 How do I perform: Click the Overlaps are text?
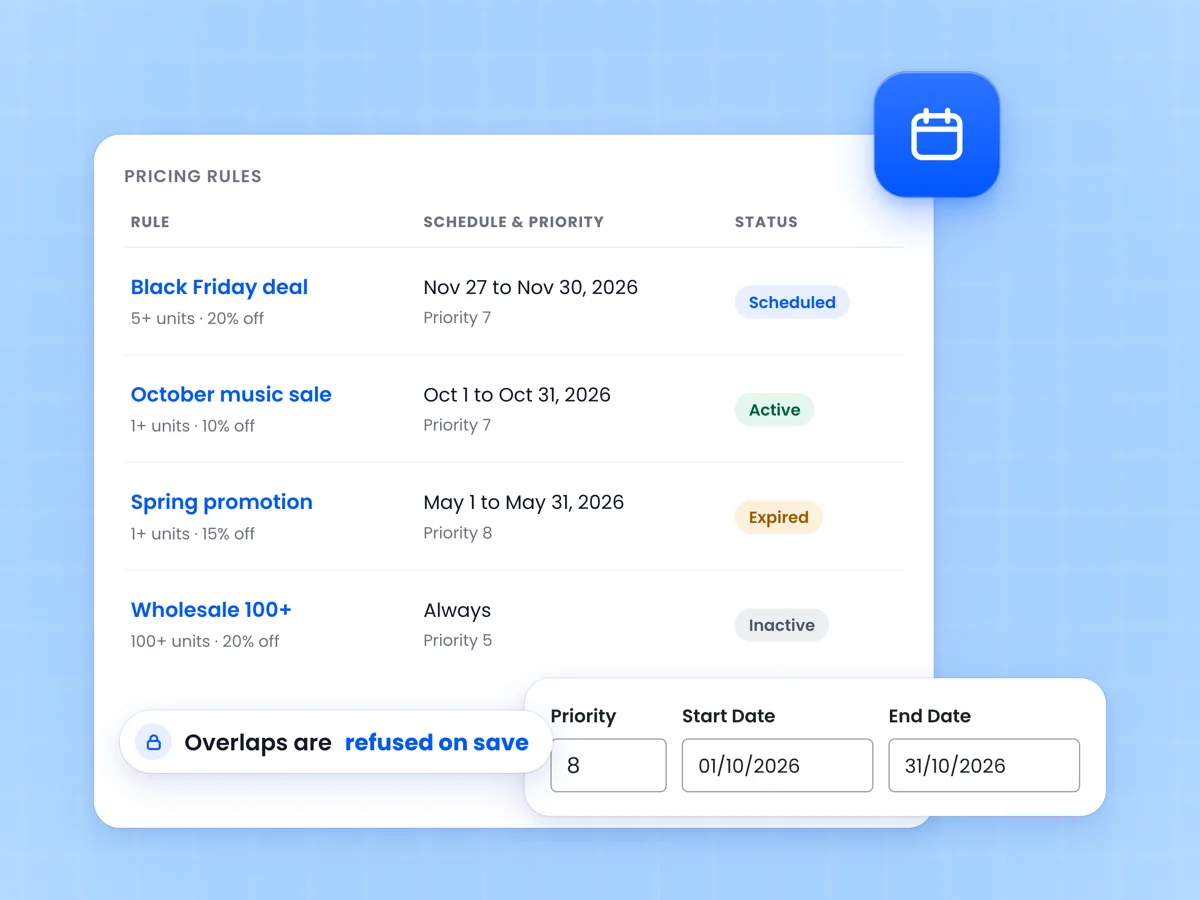258,743
